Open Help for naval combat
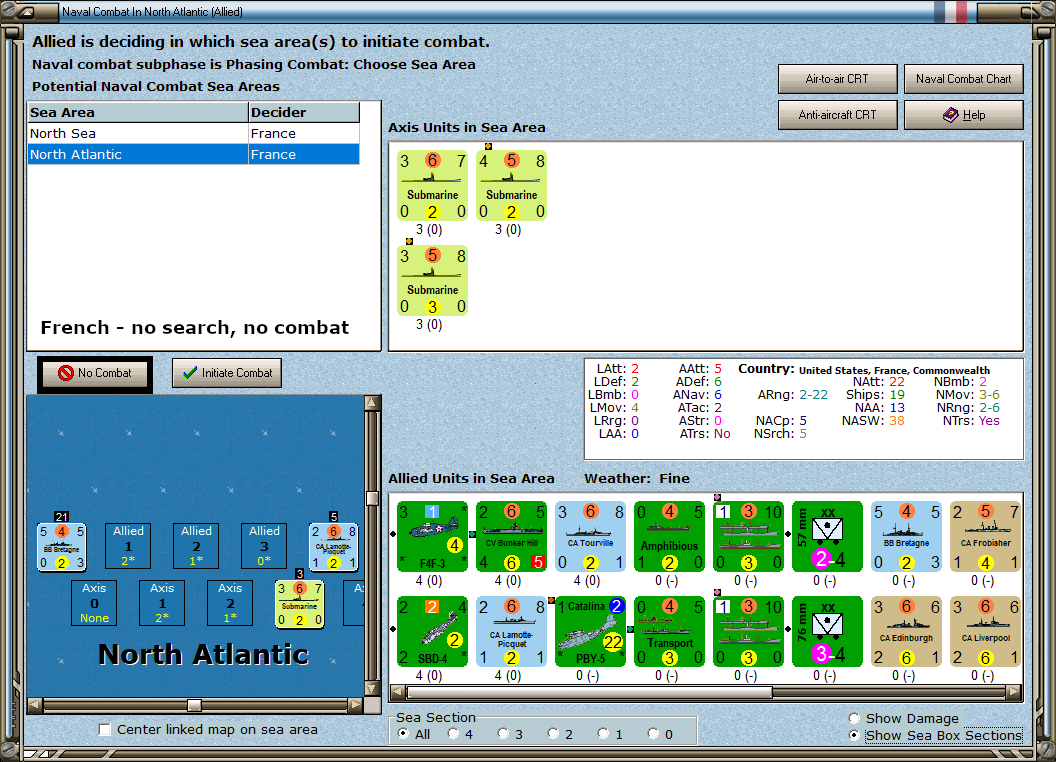 [x=964, y=115]
